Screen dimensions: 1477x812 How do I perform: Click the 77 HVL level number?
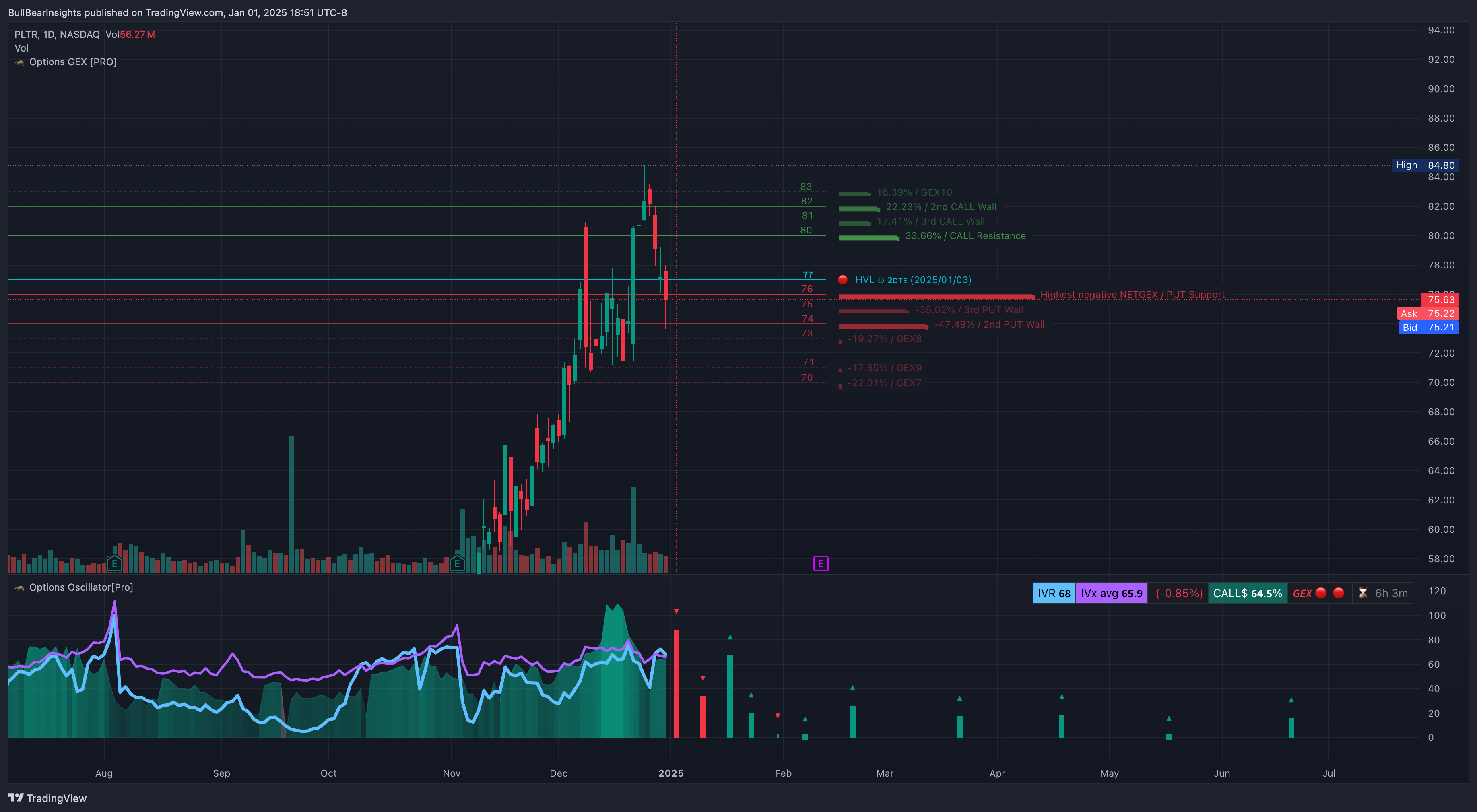[x=808, y=275]
